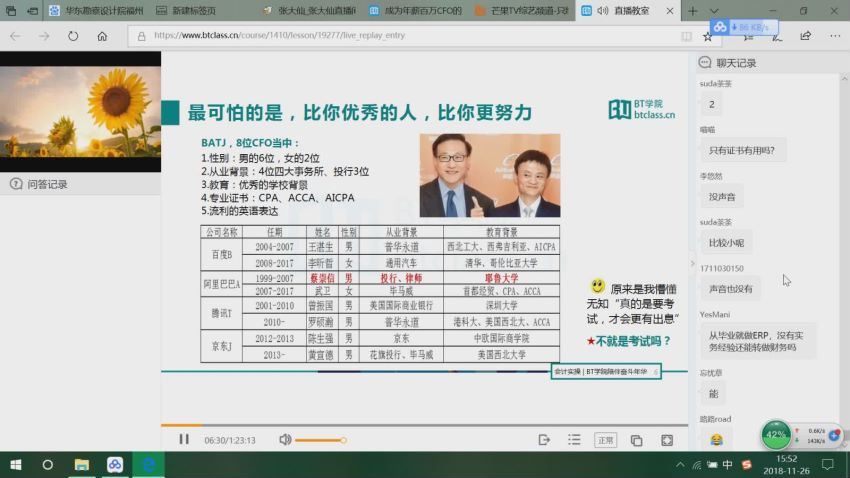Switch to 成为年薪百万CFO的 tab
Viewport: 850px width, 478px height.
[x=416, y=10]
